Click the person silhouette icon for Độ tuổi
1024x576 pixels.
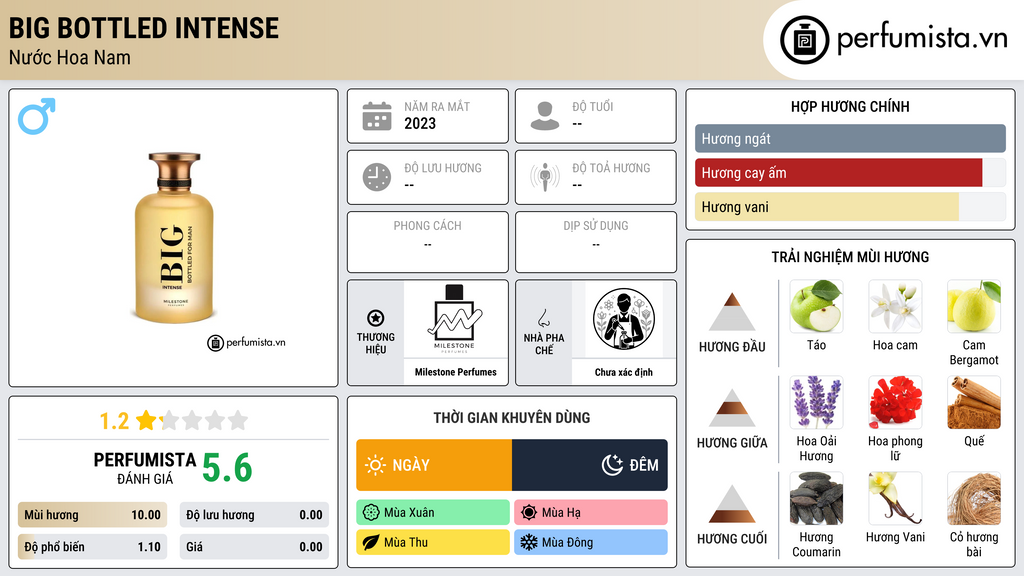click(x=545, y=116)
